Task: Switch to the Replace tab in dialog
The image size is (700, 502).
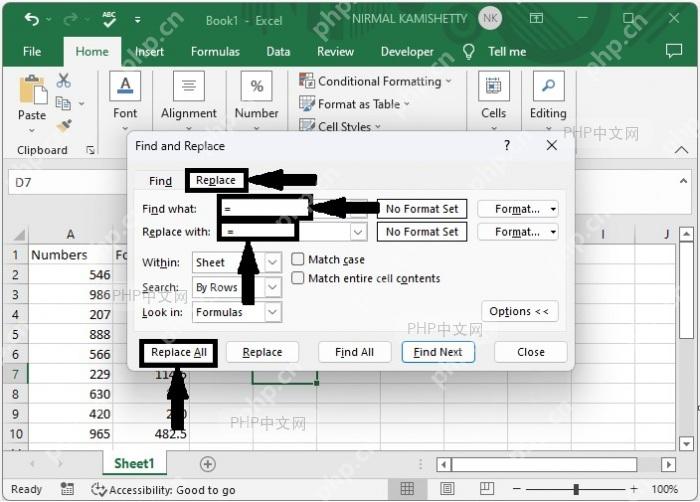Action: click(x=216, y=180)
